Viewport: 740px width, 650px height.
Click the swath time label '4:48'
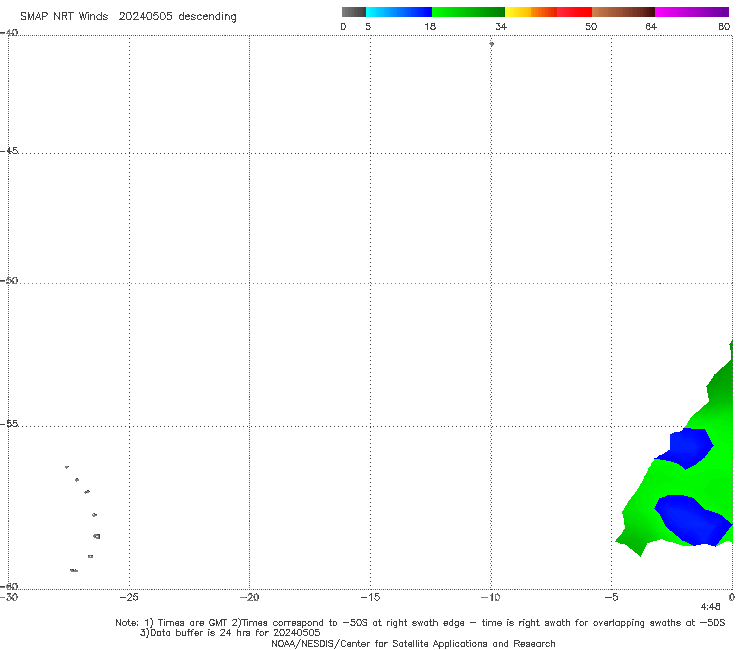coord(710,607)
